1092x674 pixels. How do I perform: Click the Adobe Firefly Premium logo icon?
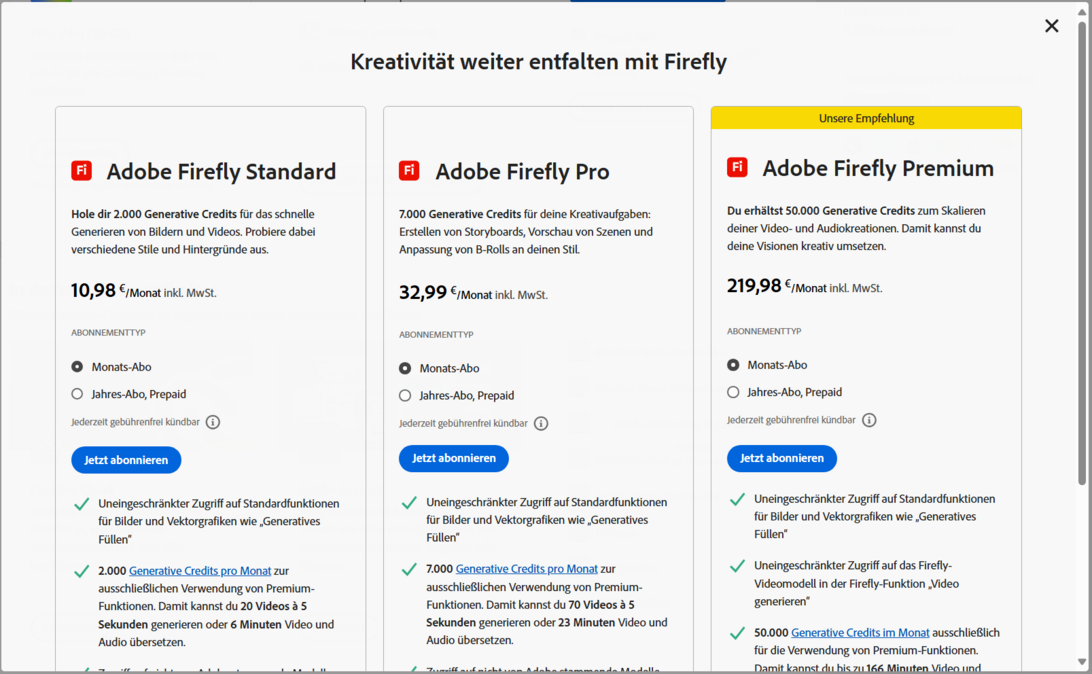[x=737, y=167]
